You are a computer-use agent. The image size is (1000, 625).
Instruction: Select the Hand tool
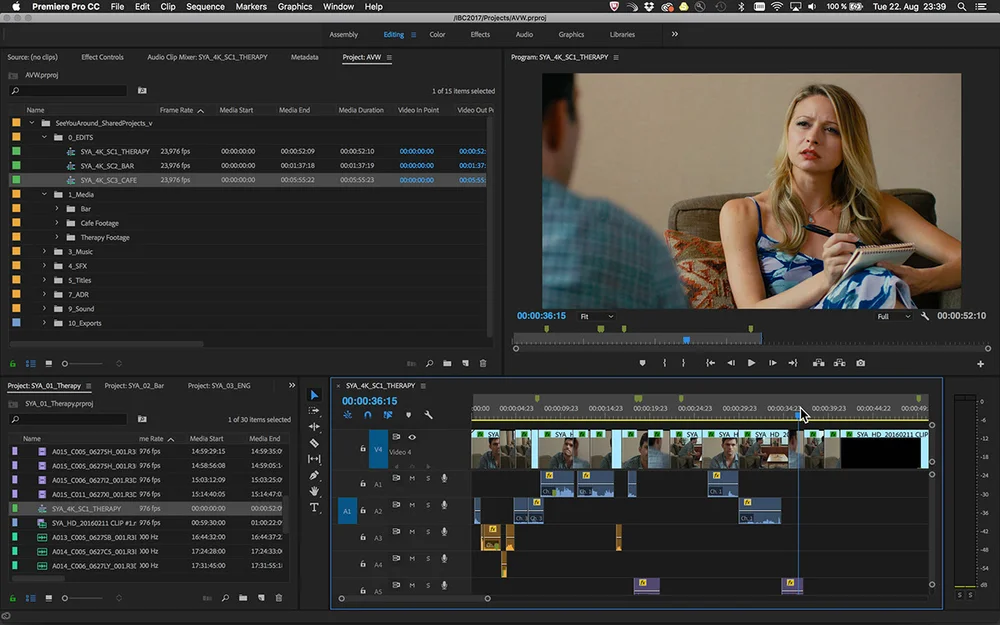[x=314, y=491]
